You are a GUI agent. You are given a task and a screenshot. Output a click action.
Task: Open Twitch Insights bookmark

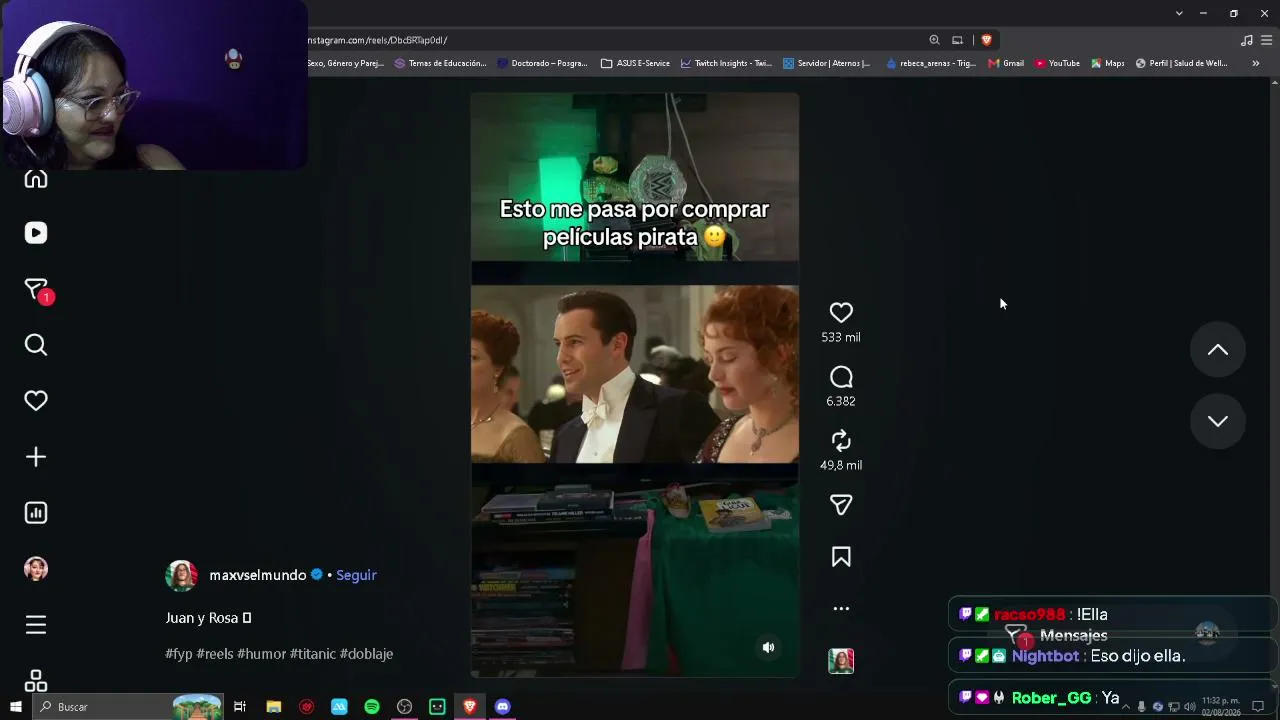[726, 63]
